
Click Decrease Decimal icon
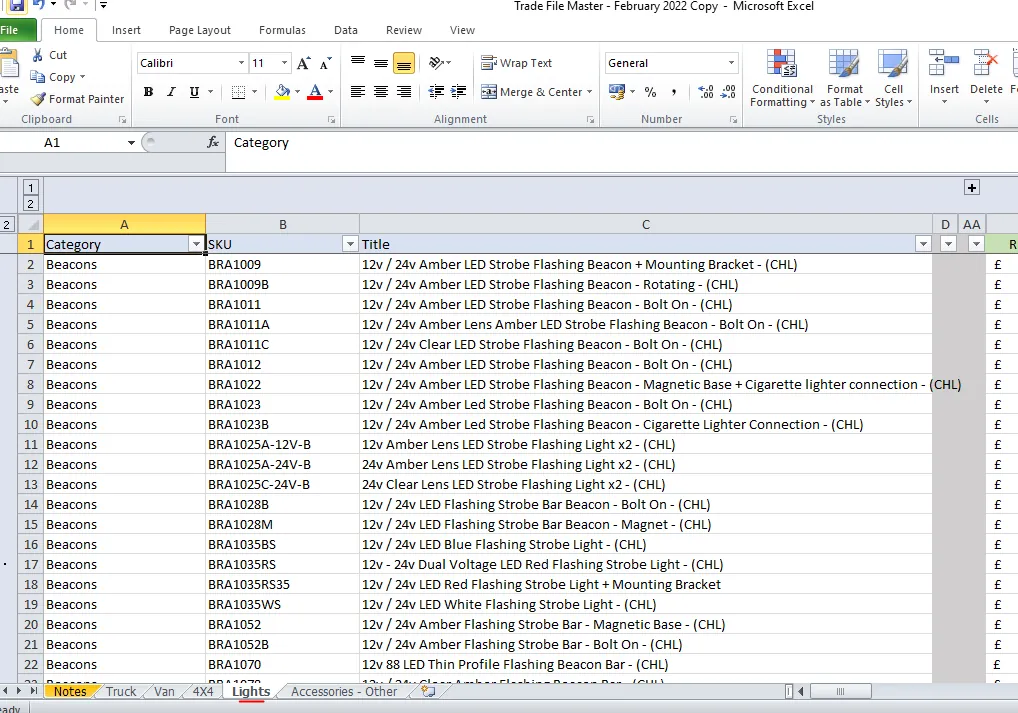[728, 92]
